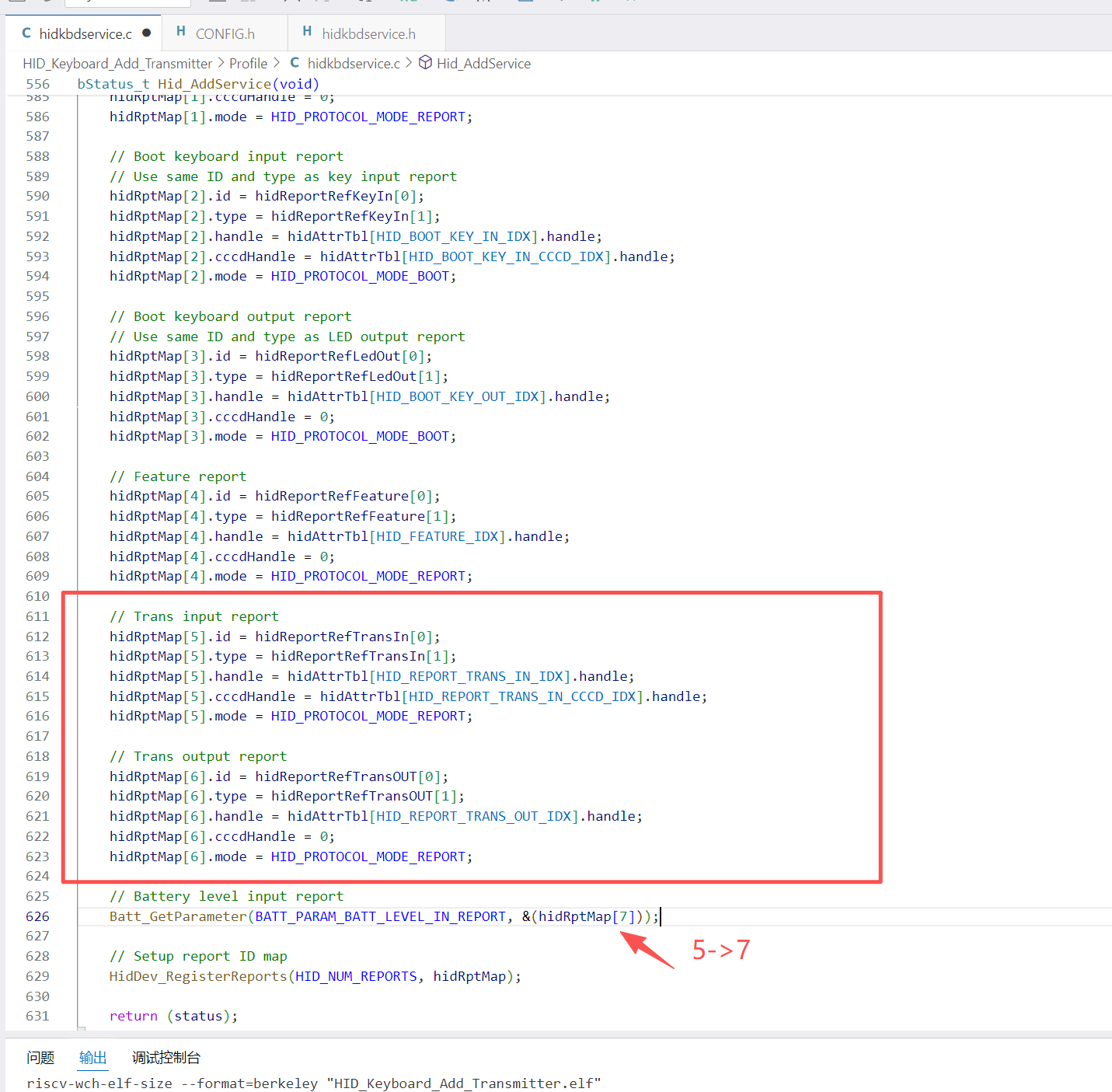Click HID_PROTOCOL_MODE_BOOT on line 594
This screenshot has height=1092, width=1112.
tap(360, 276)
